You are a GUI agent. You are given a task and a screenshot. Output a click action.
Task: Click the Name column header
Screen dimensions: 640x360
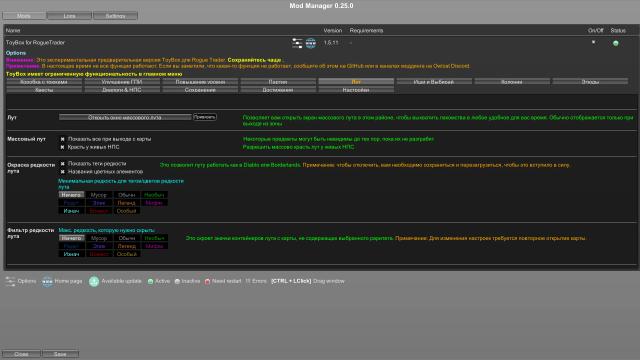tap(13, 30)
